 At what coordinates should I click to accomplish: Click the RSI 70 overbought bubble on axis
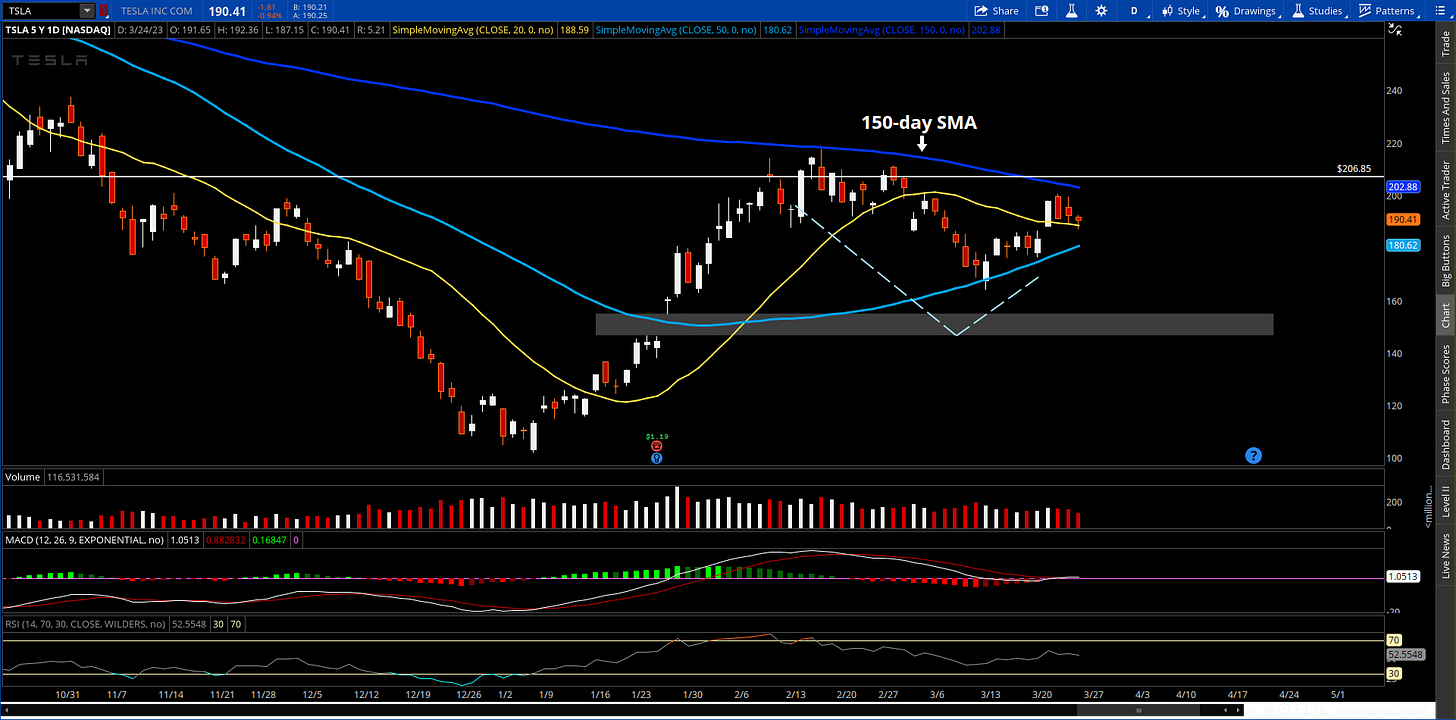(x=1394, y=639)
